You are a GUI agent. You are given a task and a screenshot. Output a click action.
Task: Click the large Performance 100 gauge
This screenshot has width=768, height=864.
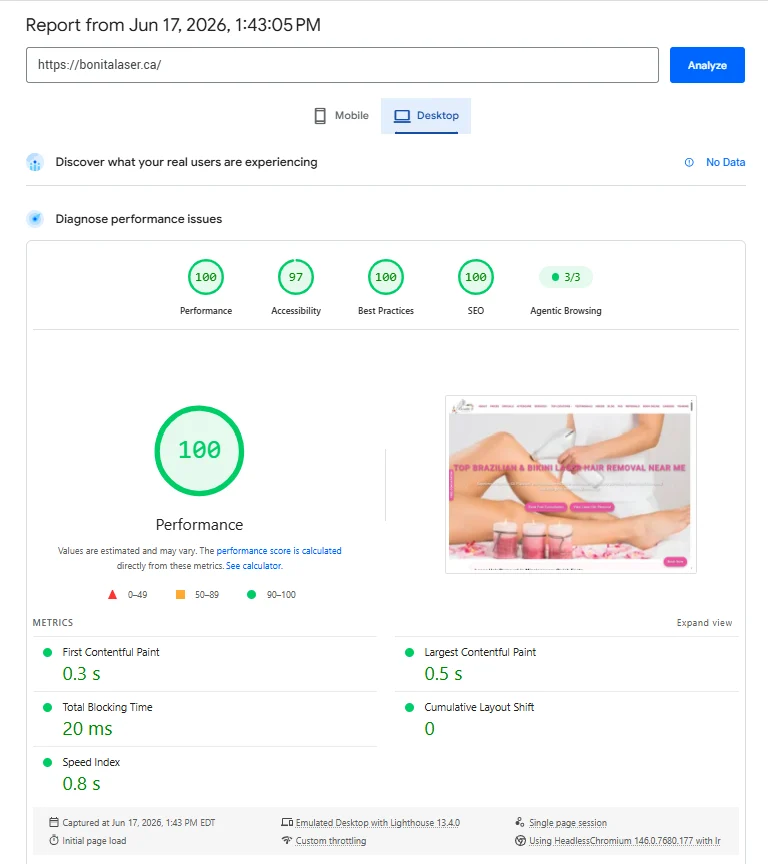[199, 451]
